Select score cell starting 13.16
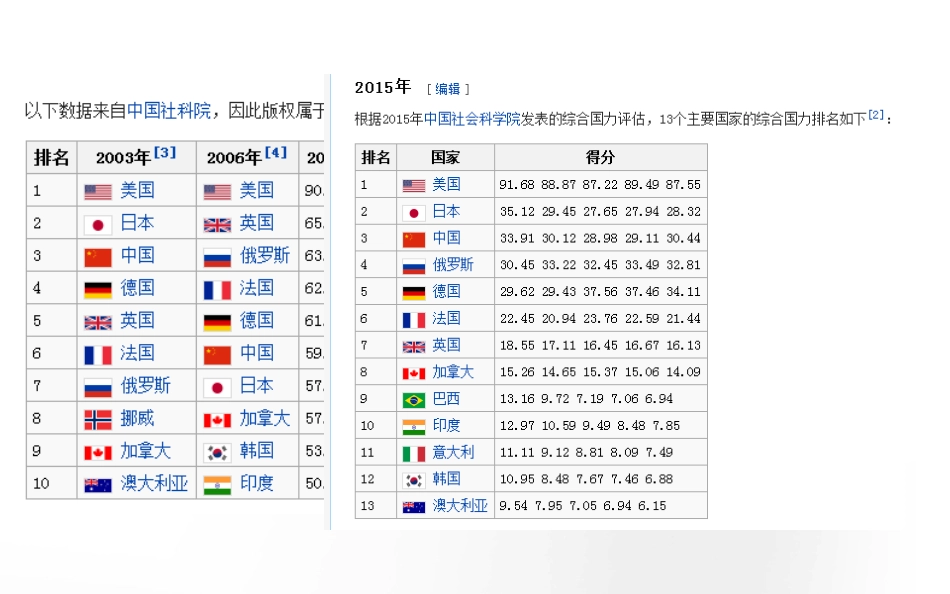950x594 pixels. point(600,398)
